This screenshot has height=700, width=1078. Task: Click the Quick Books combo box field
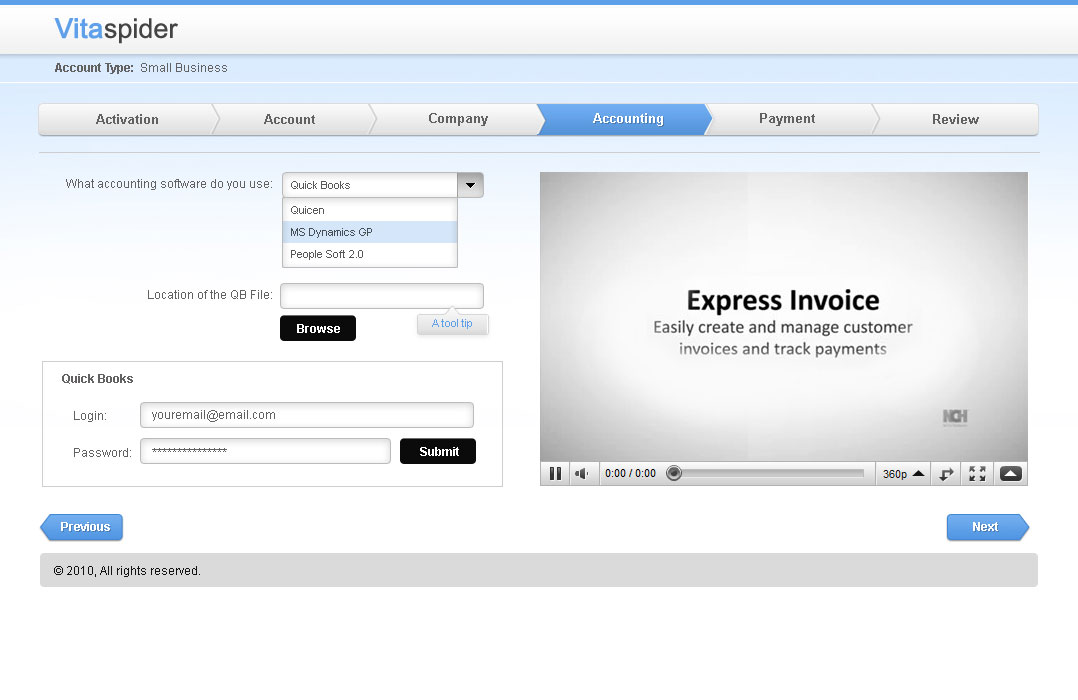(370, 185)
